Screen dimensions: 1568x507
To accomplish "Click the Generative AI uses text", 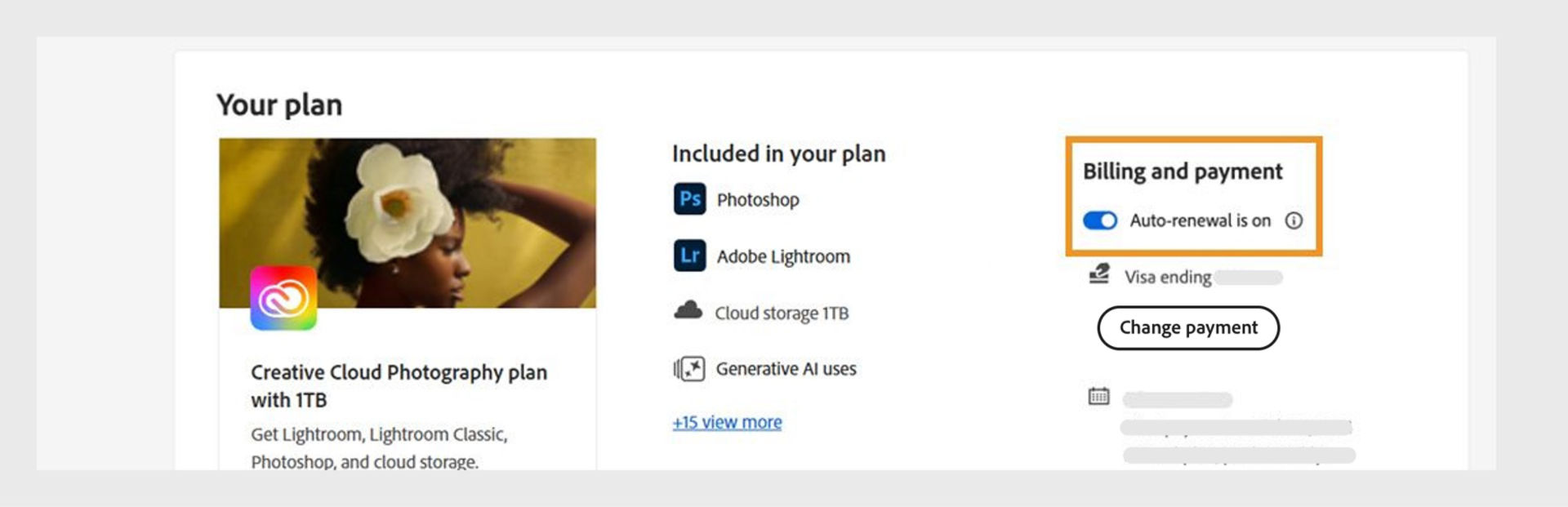I will 786,369.
